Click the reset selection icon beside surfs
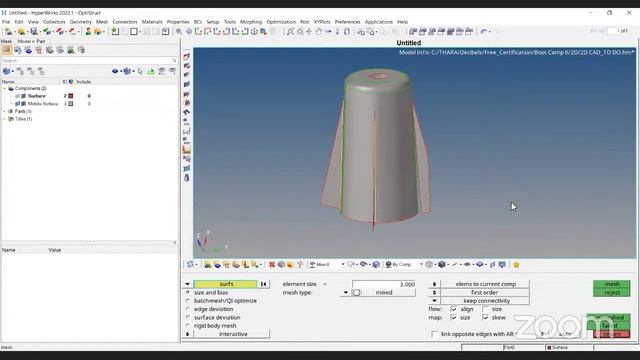The height and width of the screenshot is (360, 640). (264, 284)
